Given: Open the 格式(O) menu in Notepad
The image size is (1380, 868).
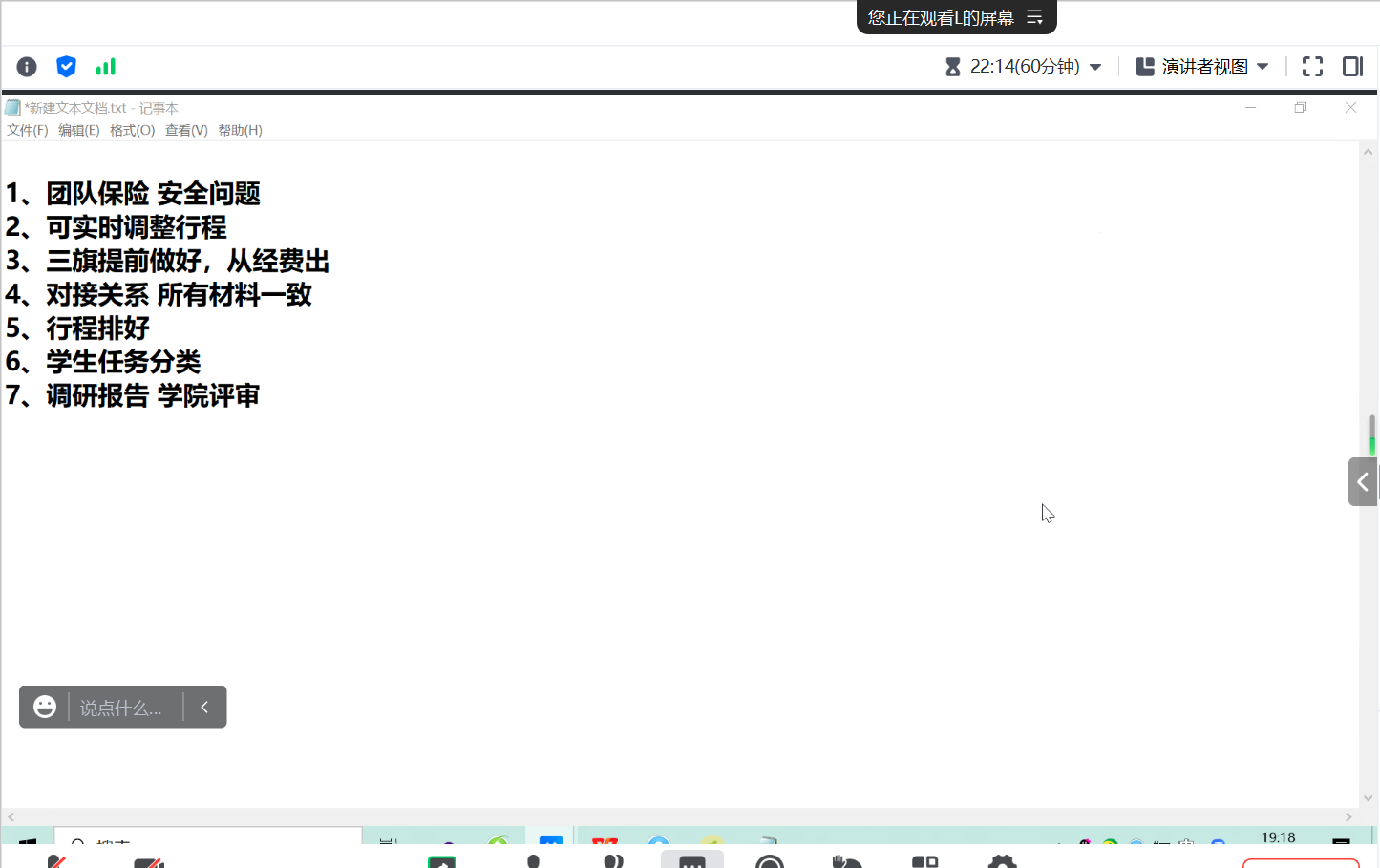Looking at the screenshot, I should (131, 130).
